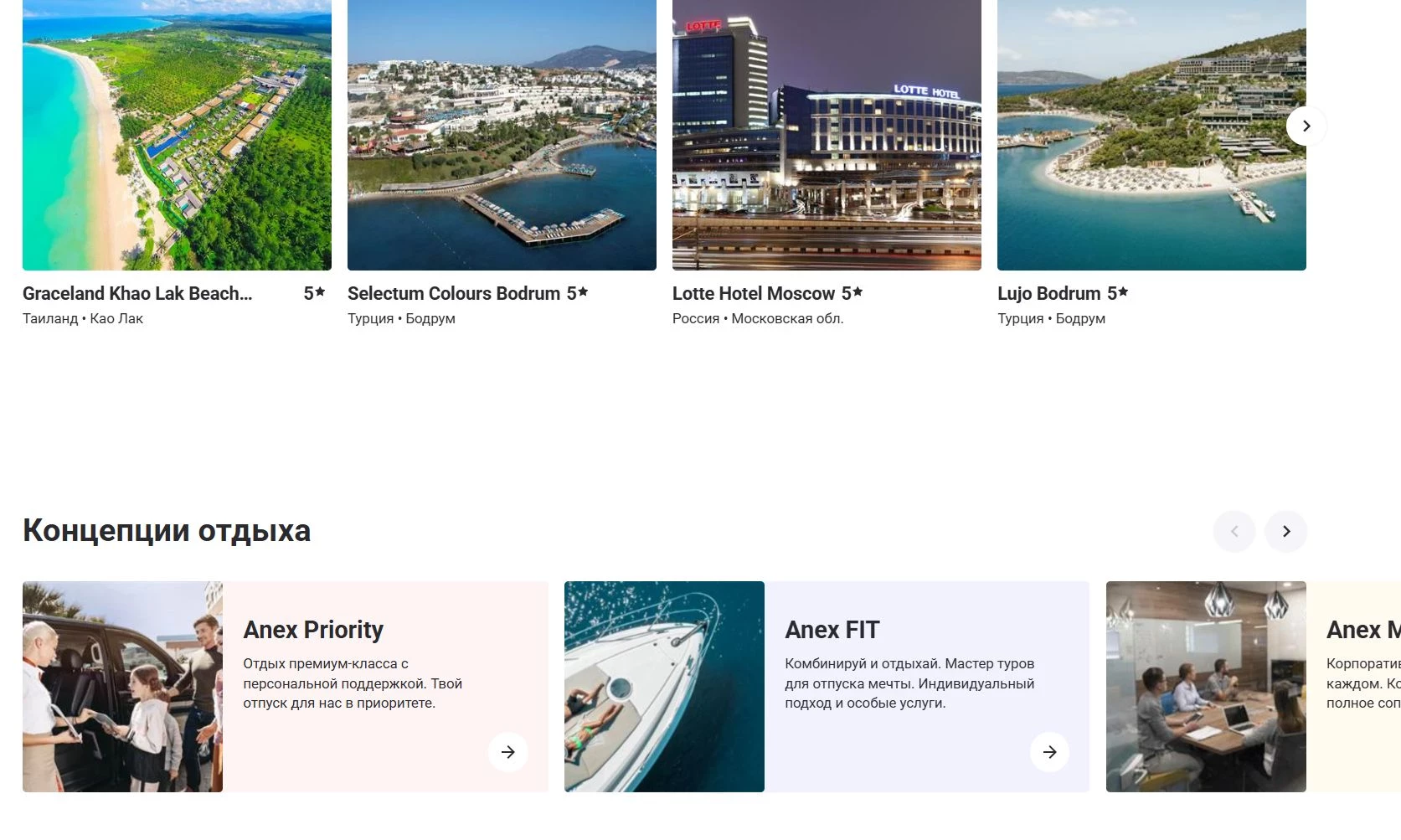Click Anex Priority card heading
The width and height of the screenshot is (1401, 840).
pos(313,630)
